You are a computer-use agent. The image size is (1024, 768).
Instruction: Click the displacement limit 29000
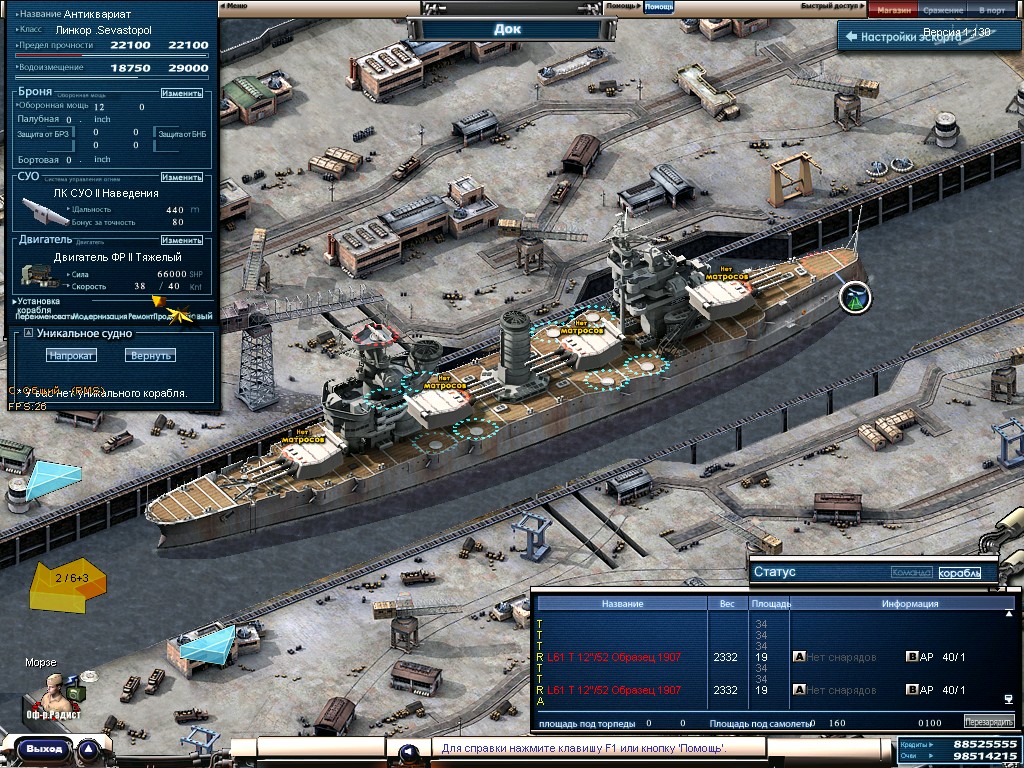[188, 67]
